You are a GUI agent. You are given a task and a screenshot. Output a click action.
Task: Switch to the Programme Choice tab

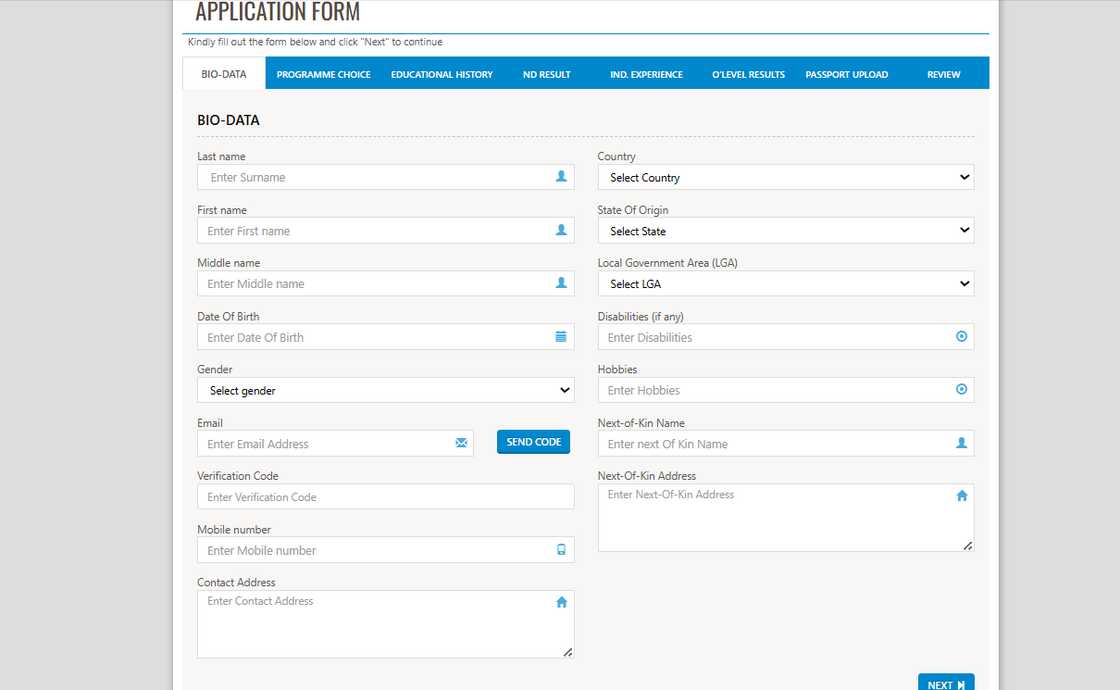point(323,74)
